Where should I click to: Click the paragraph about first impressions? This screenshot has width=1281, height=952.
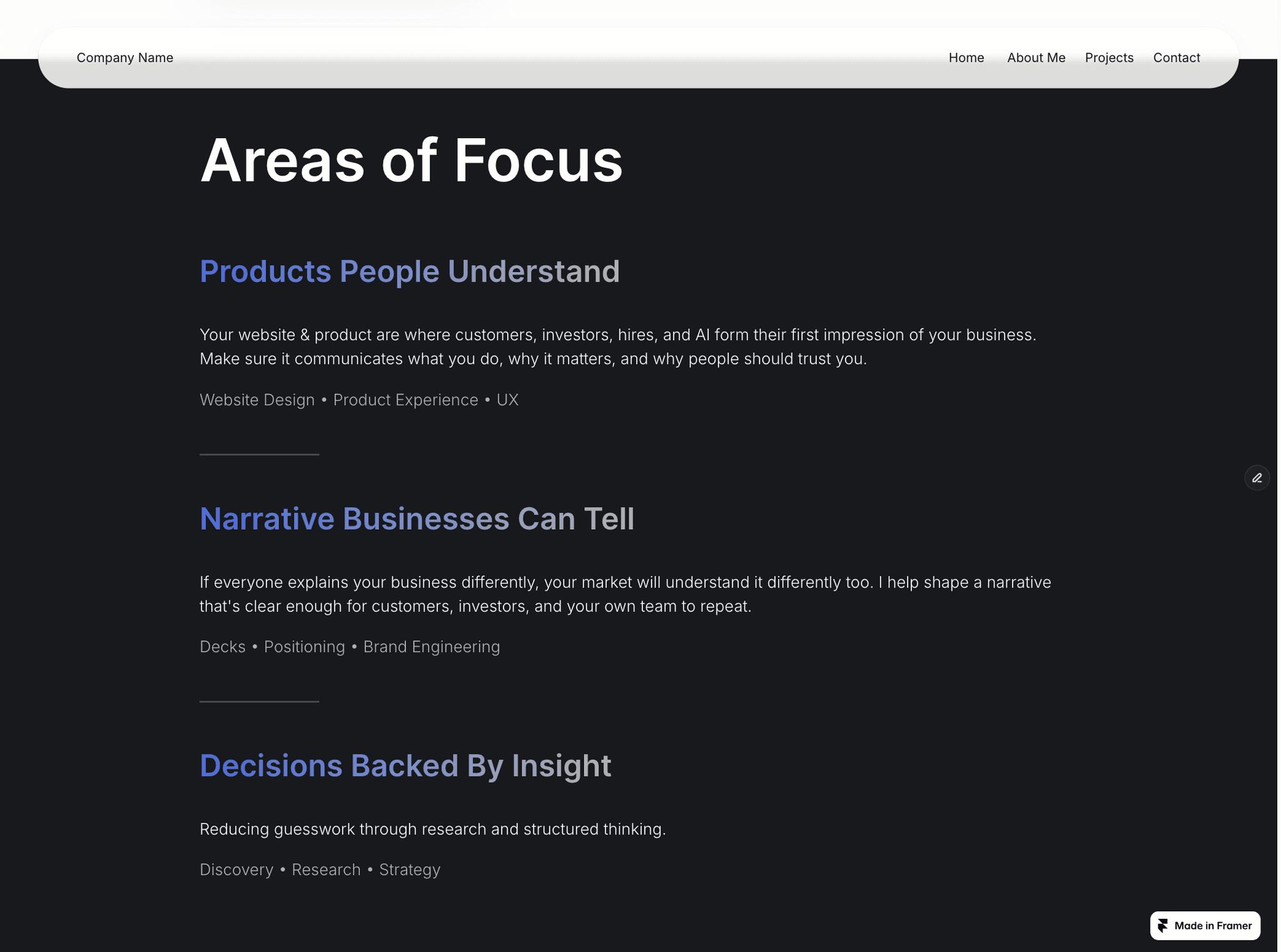pos(618,347)
